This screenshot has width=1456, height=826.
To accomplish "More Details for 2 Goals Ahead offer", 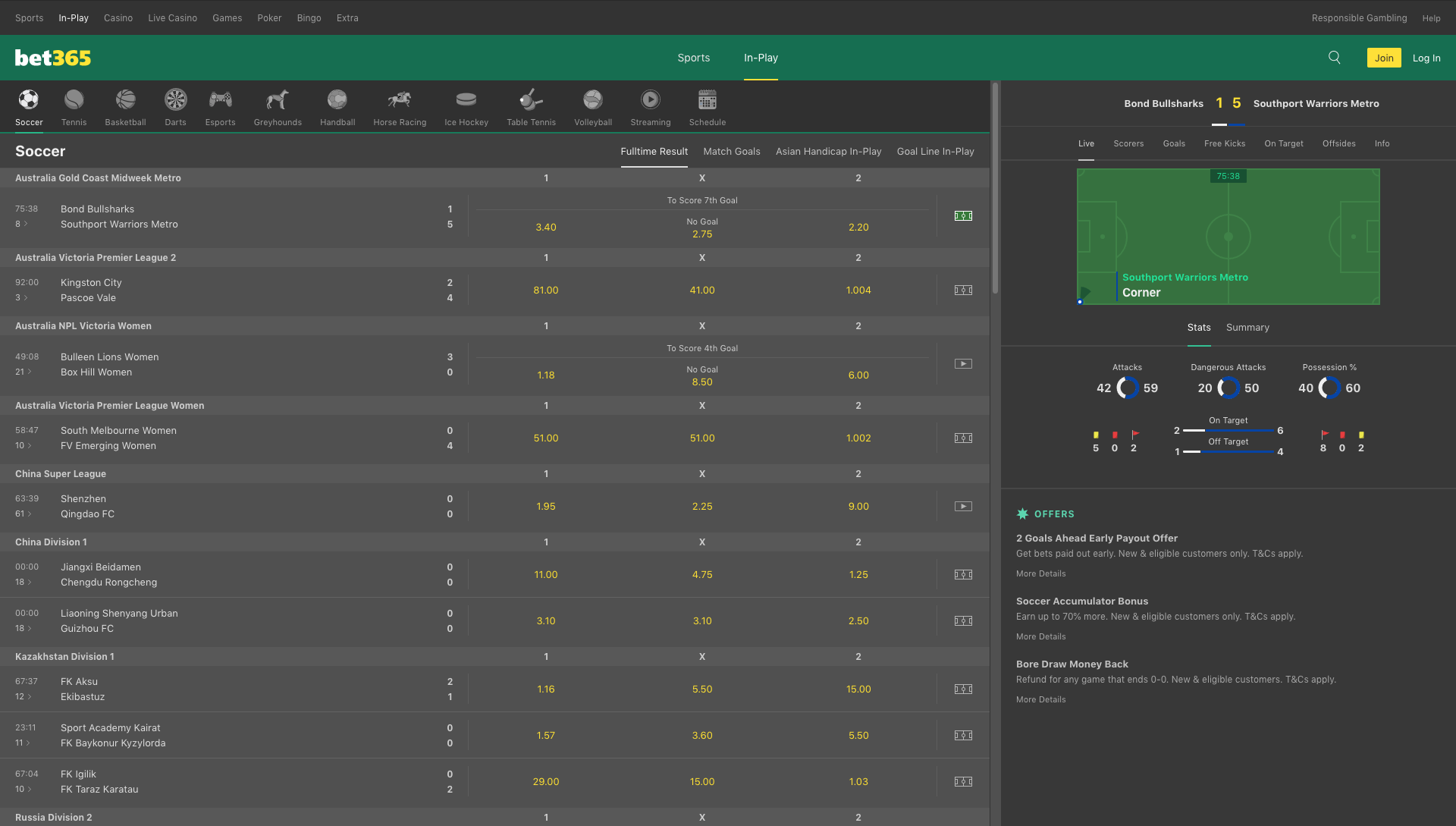I will [1040, 573].
